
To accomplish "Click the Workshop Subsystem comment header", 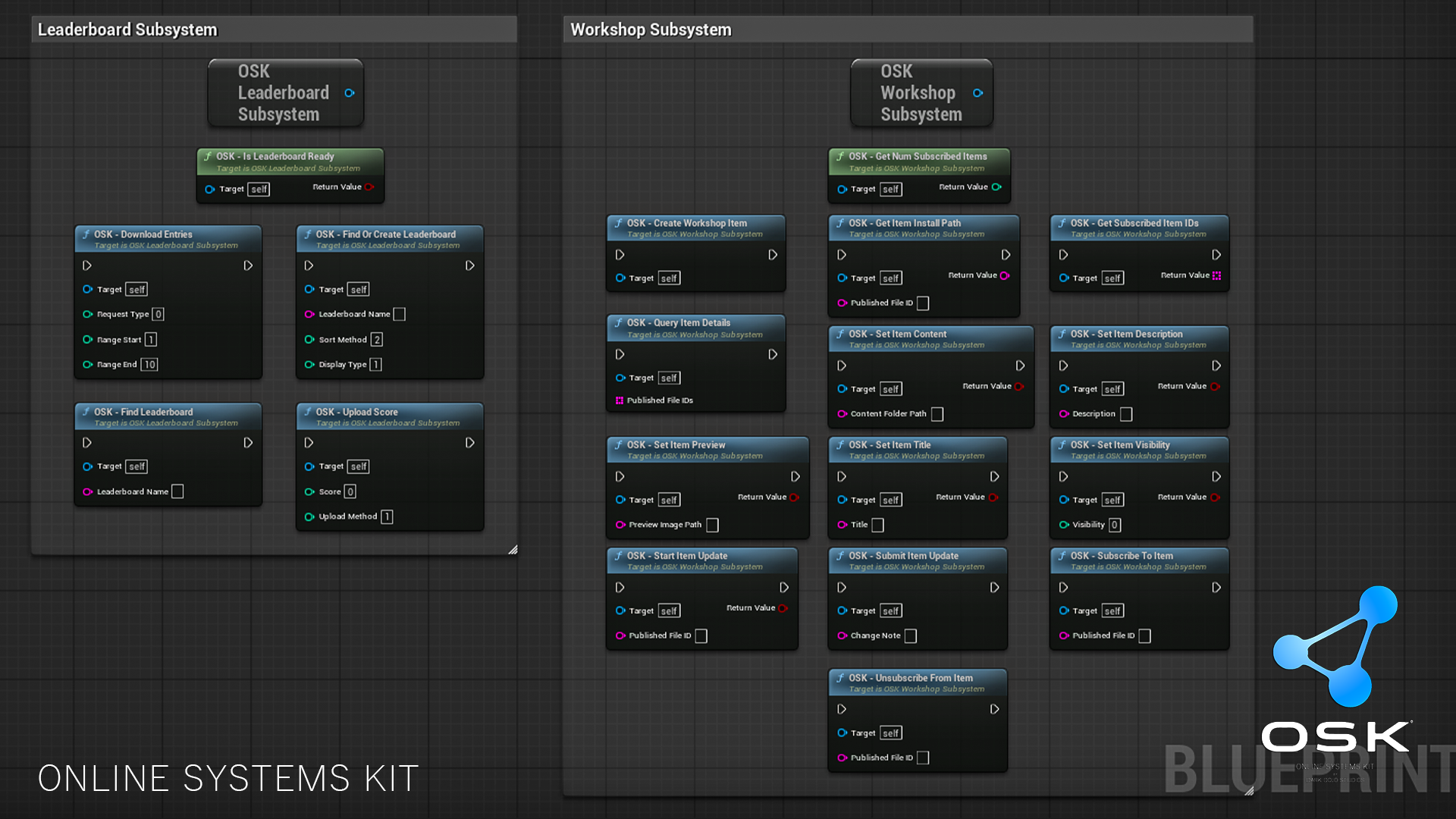I will (651, 30).
